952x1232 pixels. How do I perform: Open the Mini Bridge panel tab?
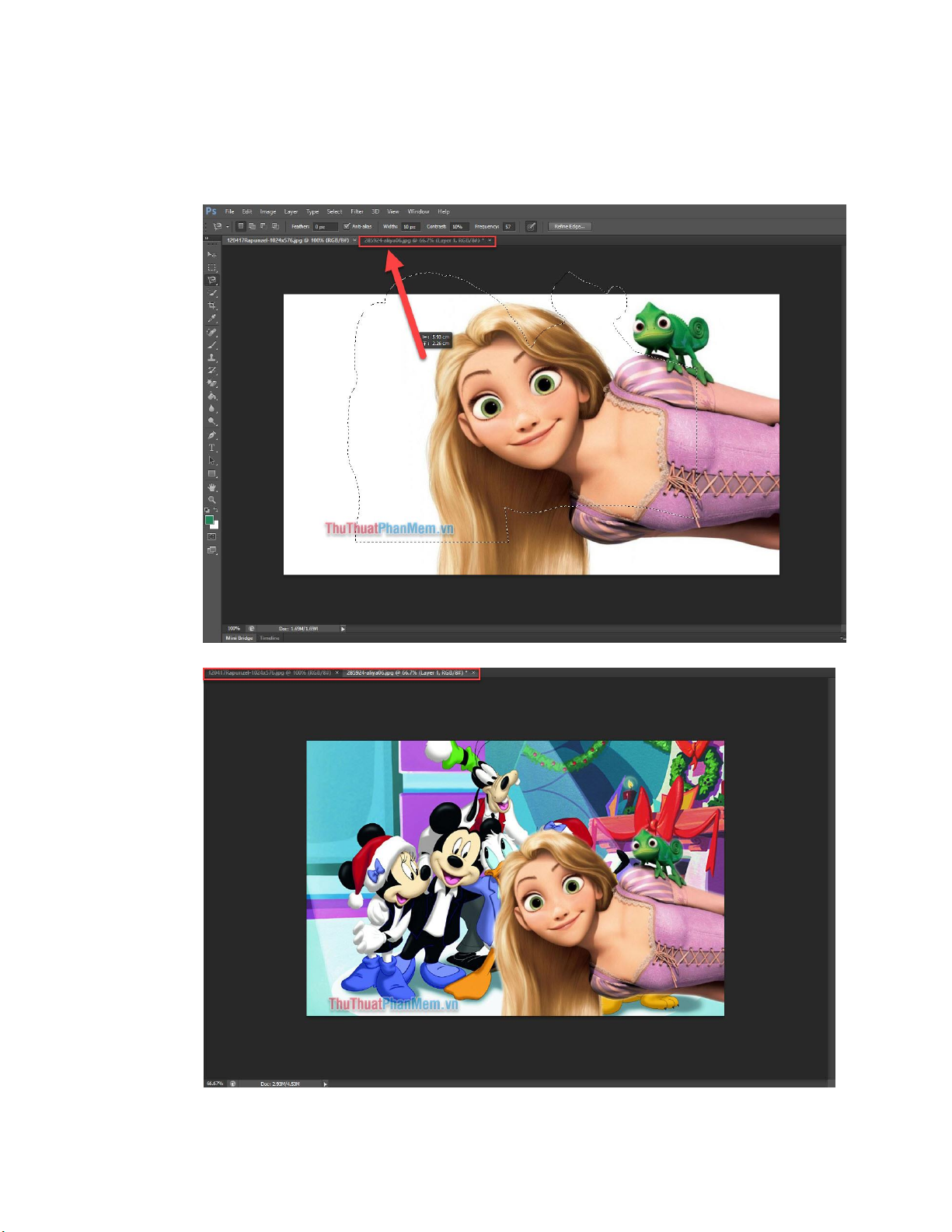tap(239, 638)
